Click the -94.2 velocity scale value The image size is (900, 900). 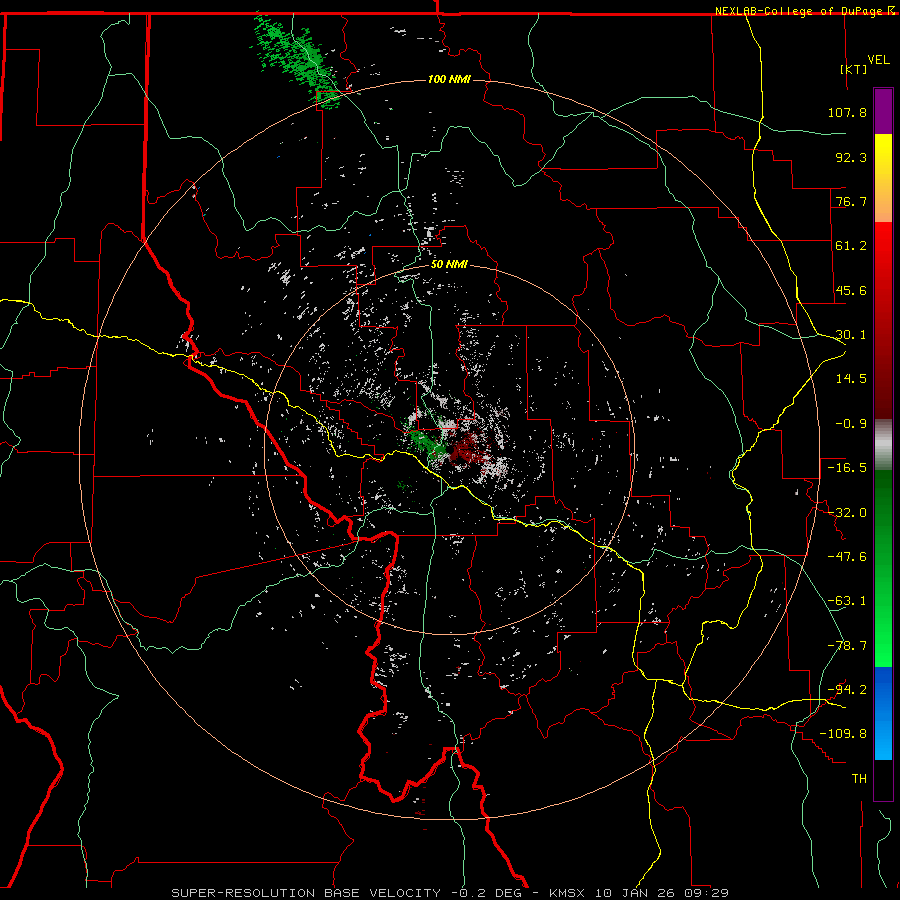tap(847, 690)
